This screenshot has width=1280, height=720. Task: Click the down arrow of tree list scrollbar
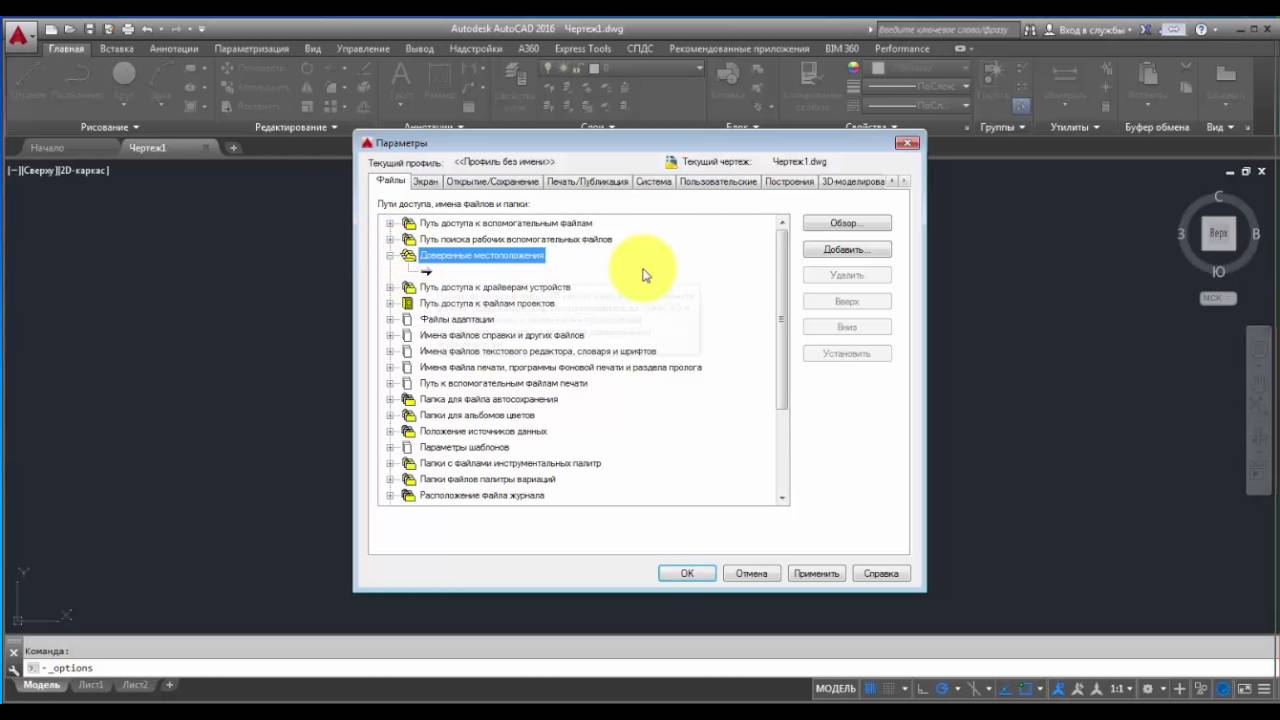point(783,498)
